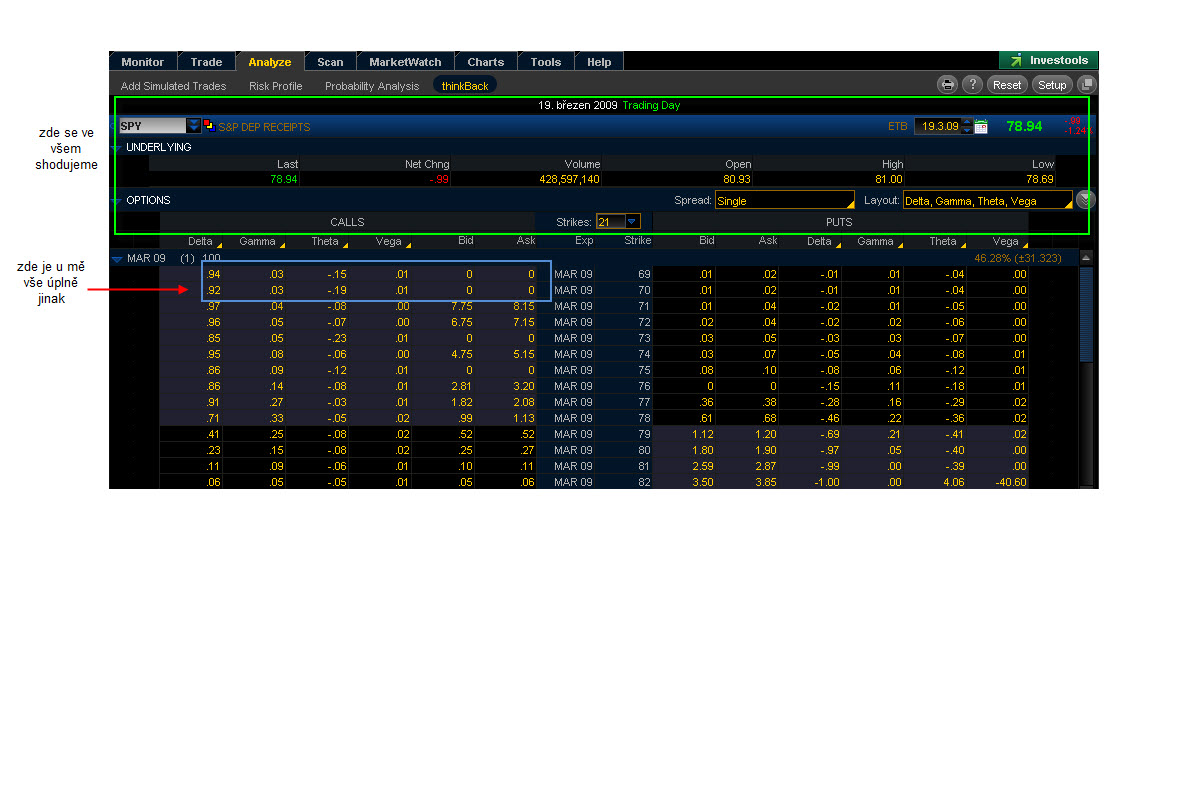Click the underlying Open value 80.93
Image resolution: width=1194 pixels, height=805 pixels.
click(x=737, y=180)
